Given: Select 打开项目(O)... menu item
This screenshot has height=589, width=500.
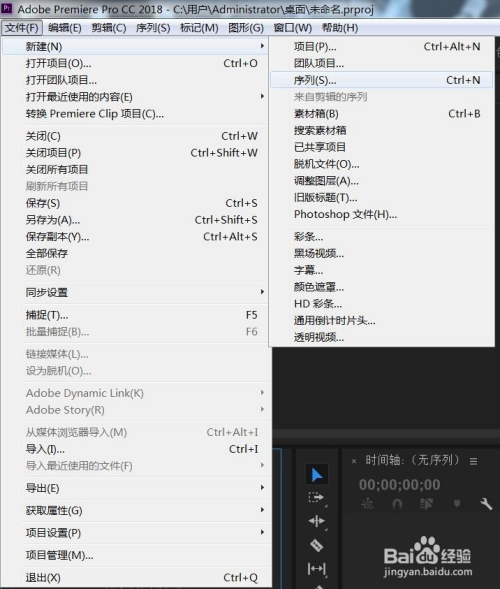Looking at the screenshot, I should point(135,63).
